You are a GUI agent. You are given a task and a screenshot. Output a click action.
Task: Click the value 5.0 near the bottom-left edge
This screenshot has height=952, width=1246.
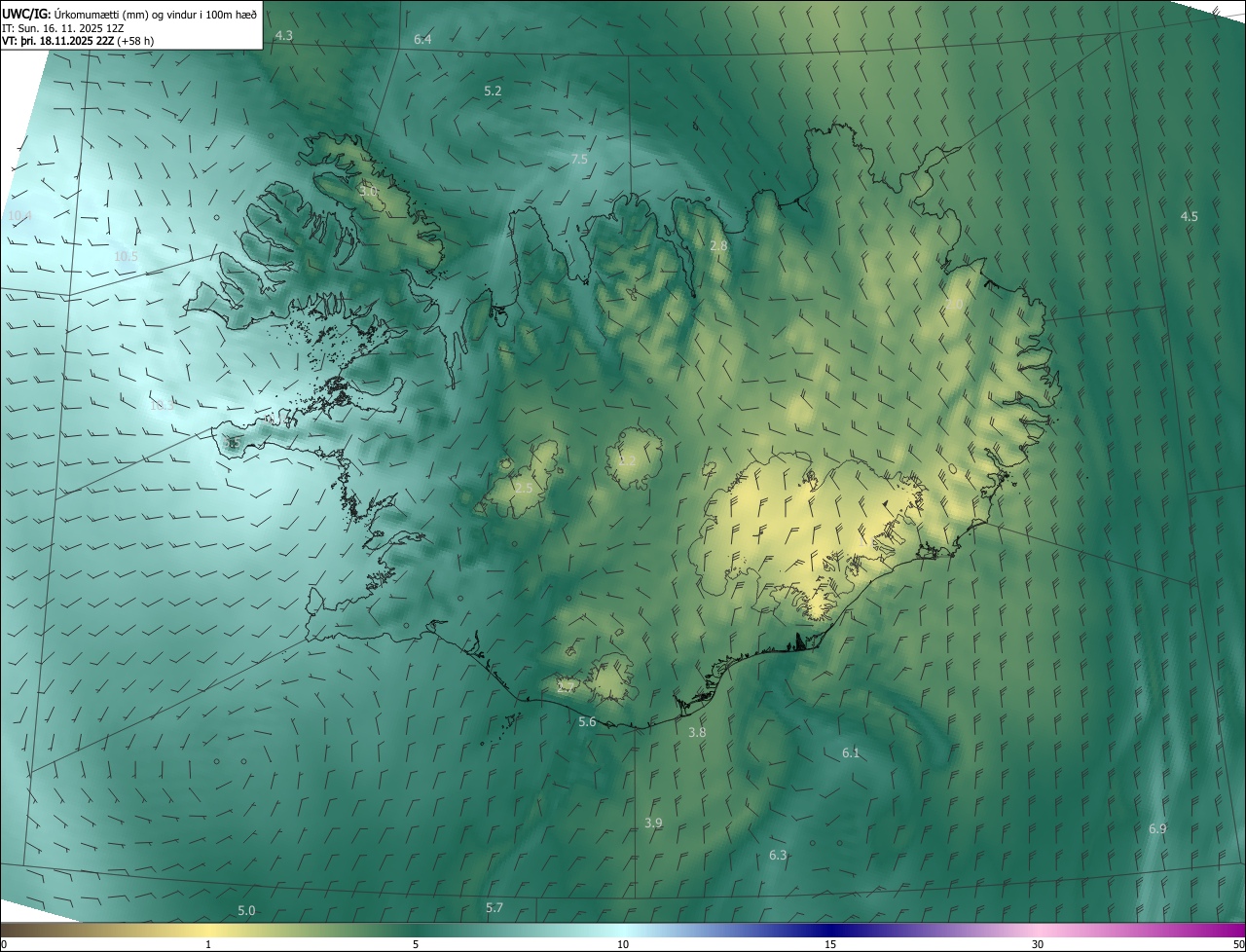(x=246, y=910)
